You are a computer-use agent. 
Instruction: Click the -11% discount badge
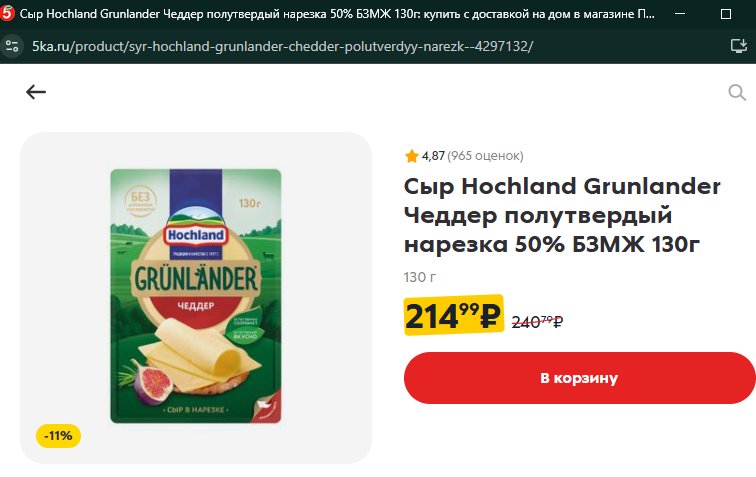[x=58, y=436]
